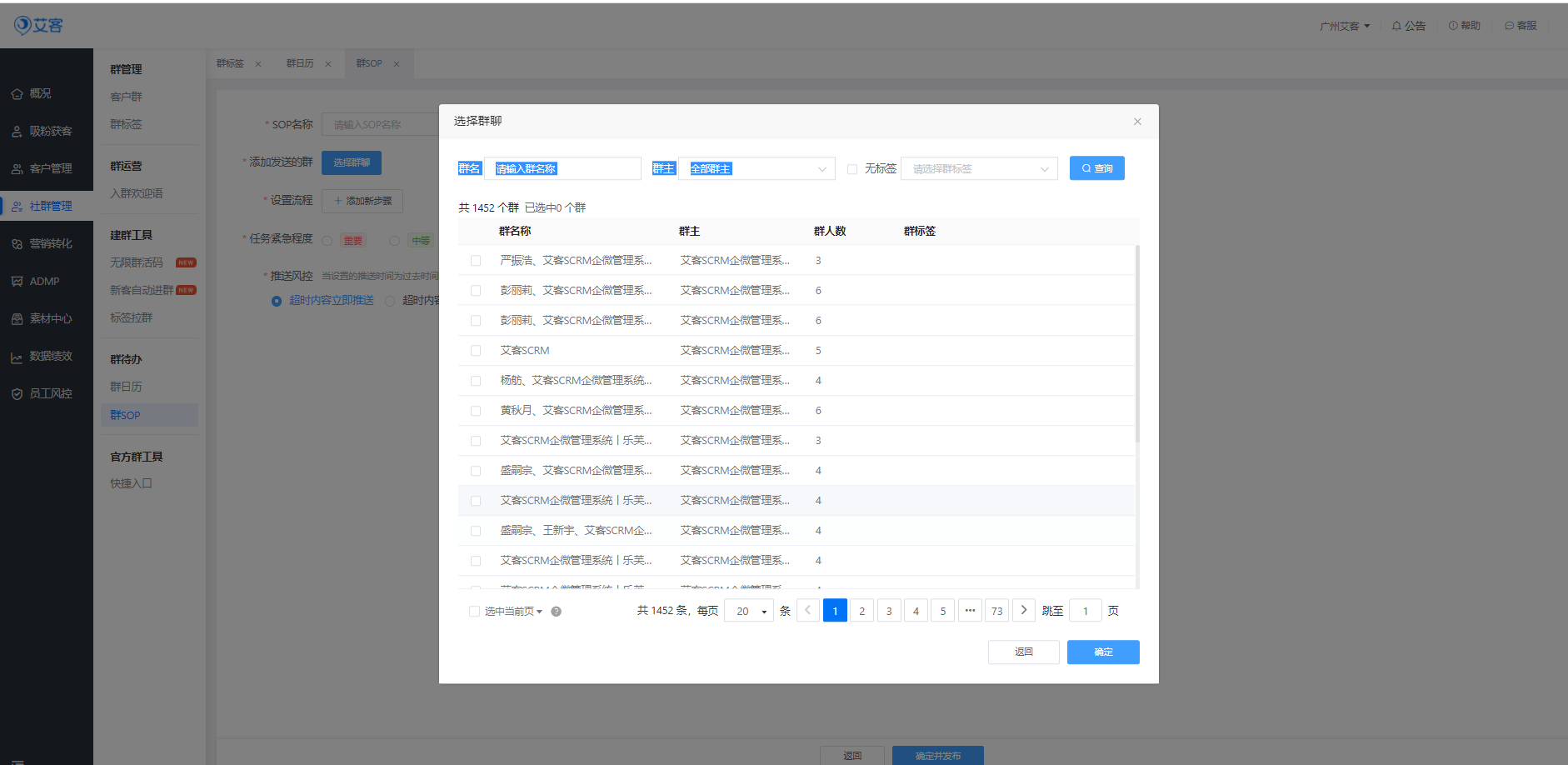Image resolution: width=1568 pixels, height=765 pixels.
Task: Click the blue 查询 search button
Action: click(1096, 168)
